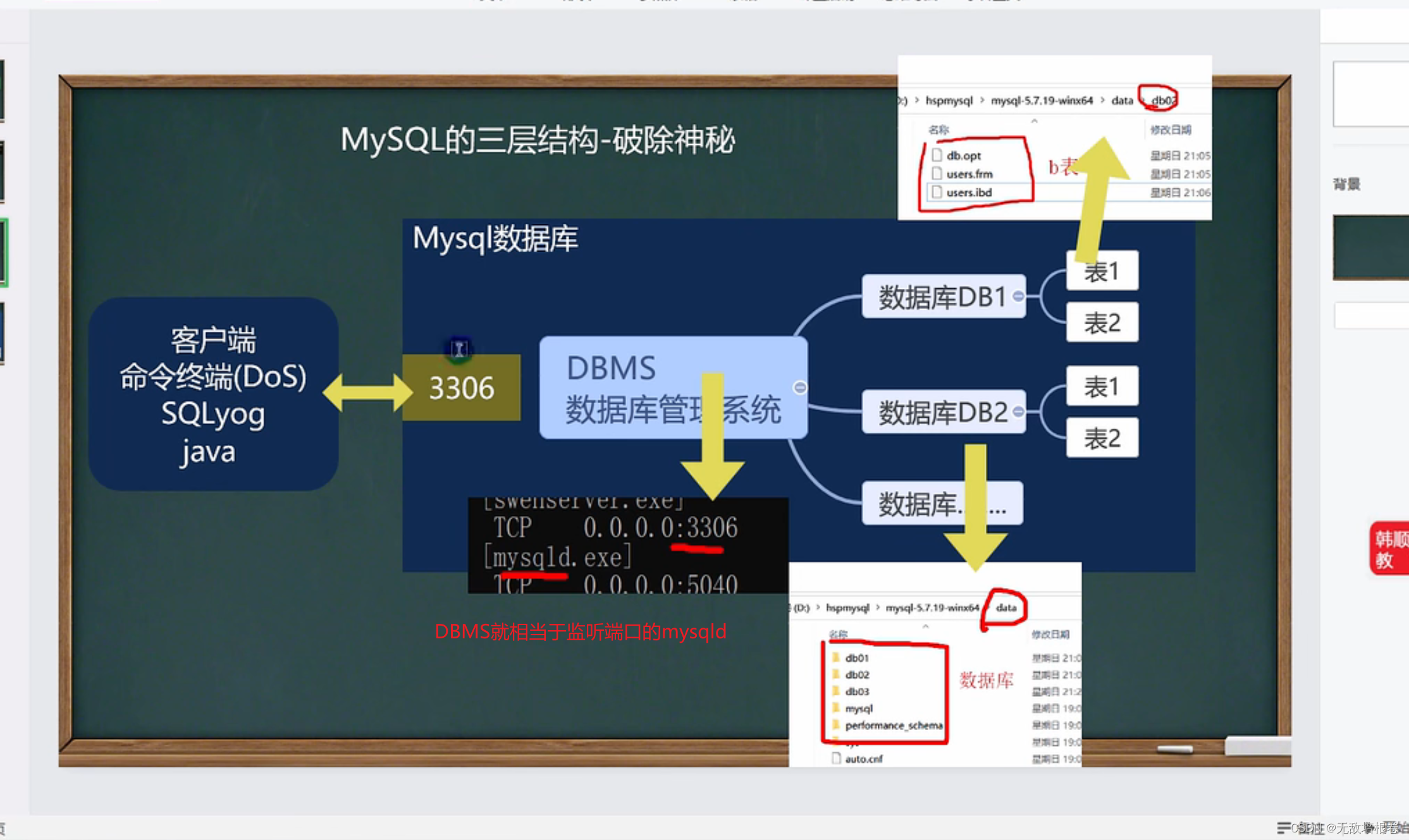Click the 星期日 21:06 date of users.ibd
The width and height of the screenshot is (1409, 840).
[1180, 192]
